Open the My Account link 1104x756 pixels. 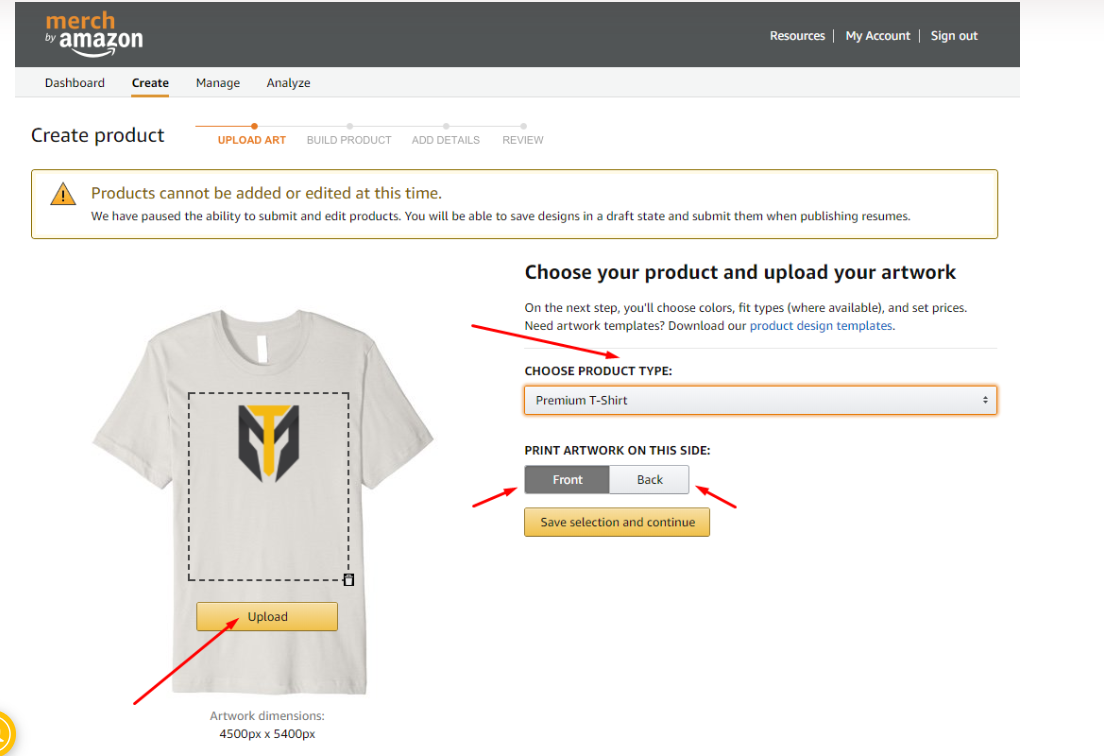877,36
